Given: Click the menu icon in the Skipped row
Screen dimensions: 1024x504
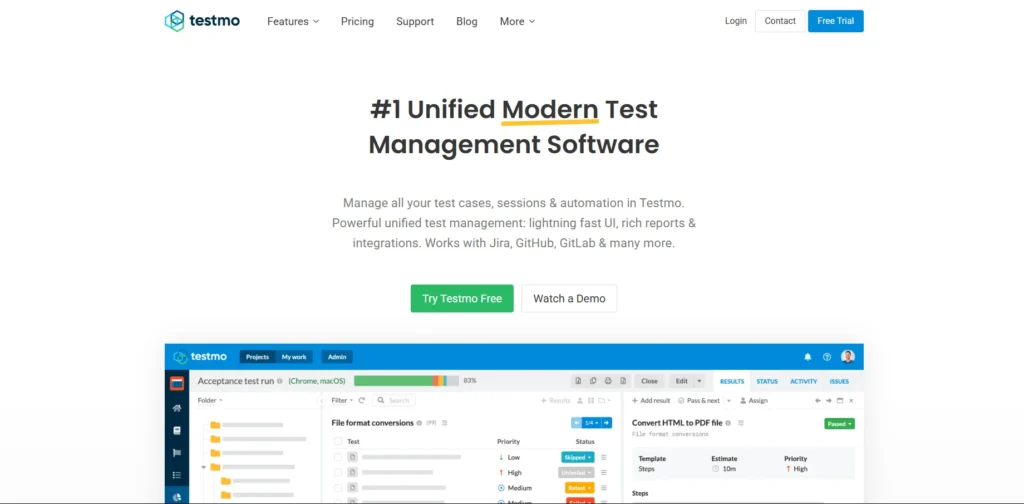Looking at the screenshot, I should 603,458.
